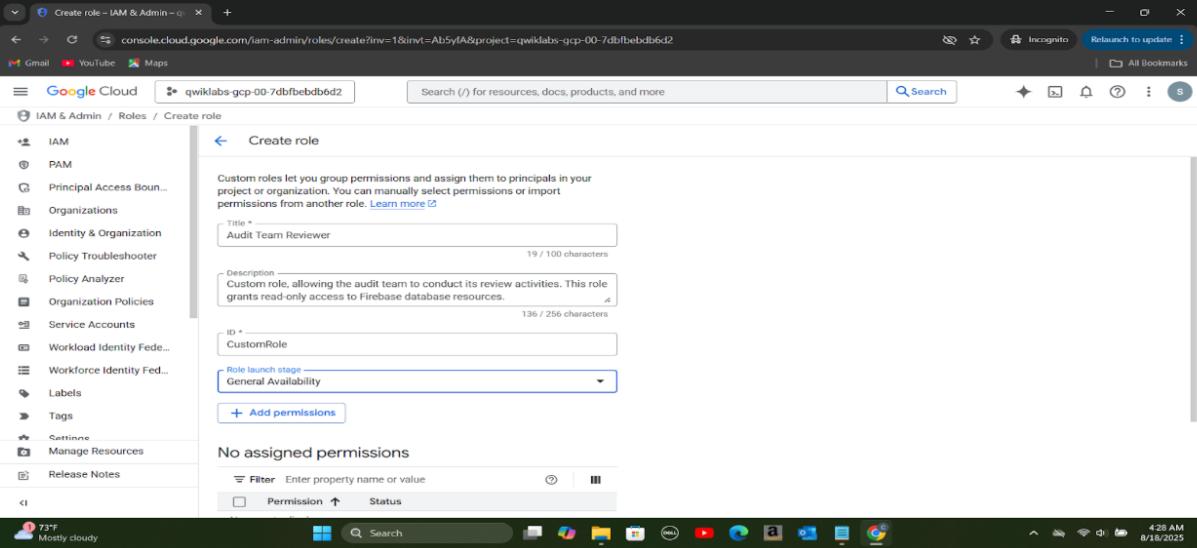Click the Roles breadcrumb link

point(132,116)
